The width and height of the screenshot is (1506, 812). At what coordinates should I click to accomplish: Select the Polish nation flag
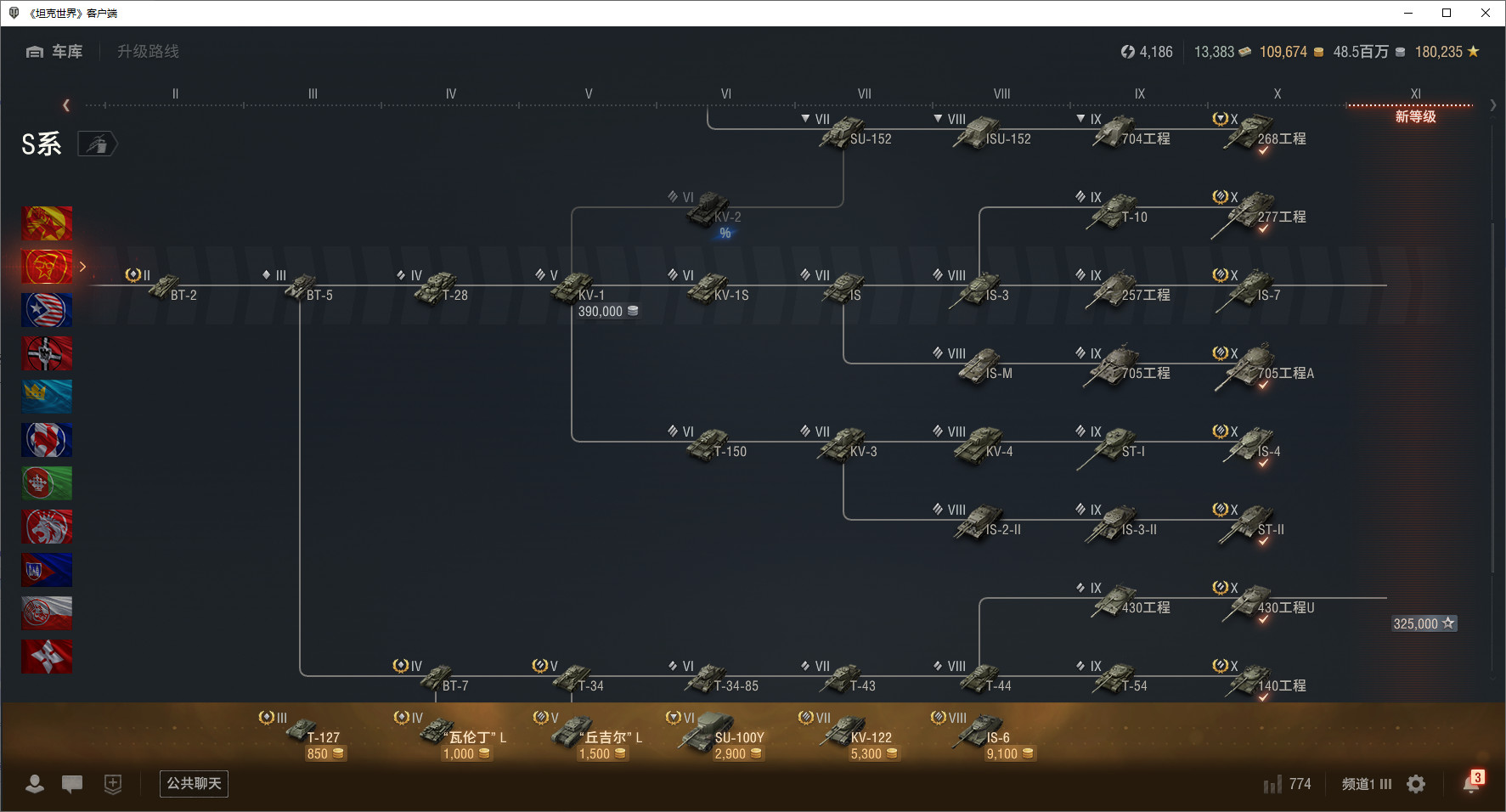tap(47, 613)
